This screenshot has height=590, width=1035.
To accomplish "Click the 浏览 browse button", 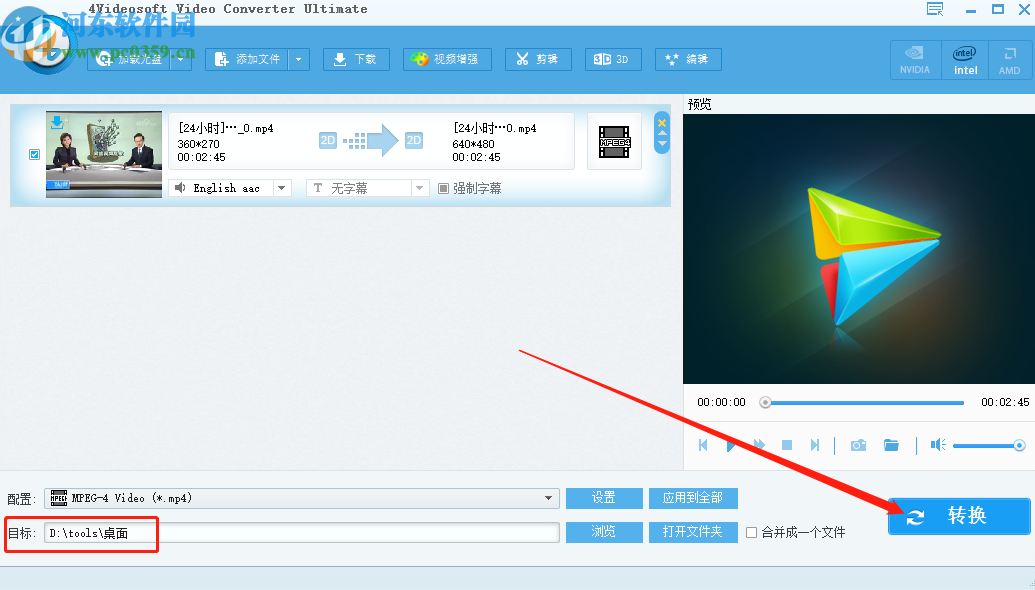I will click(x=604, y=532).
